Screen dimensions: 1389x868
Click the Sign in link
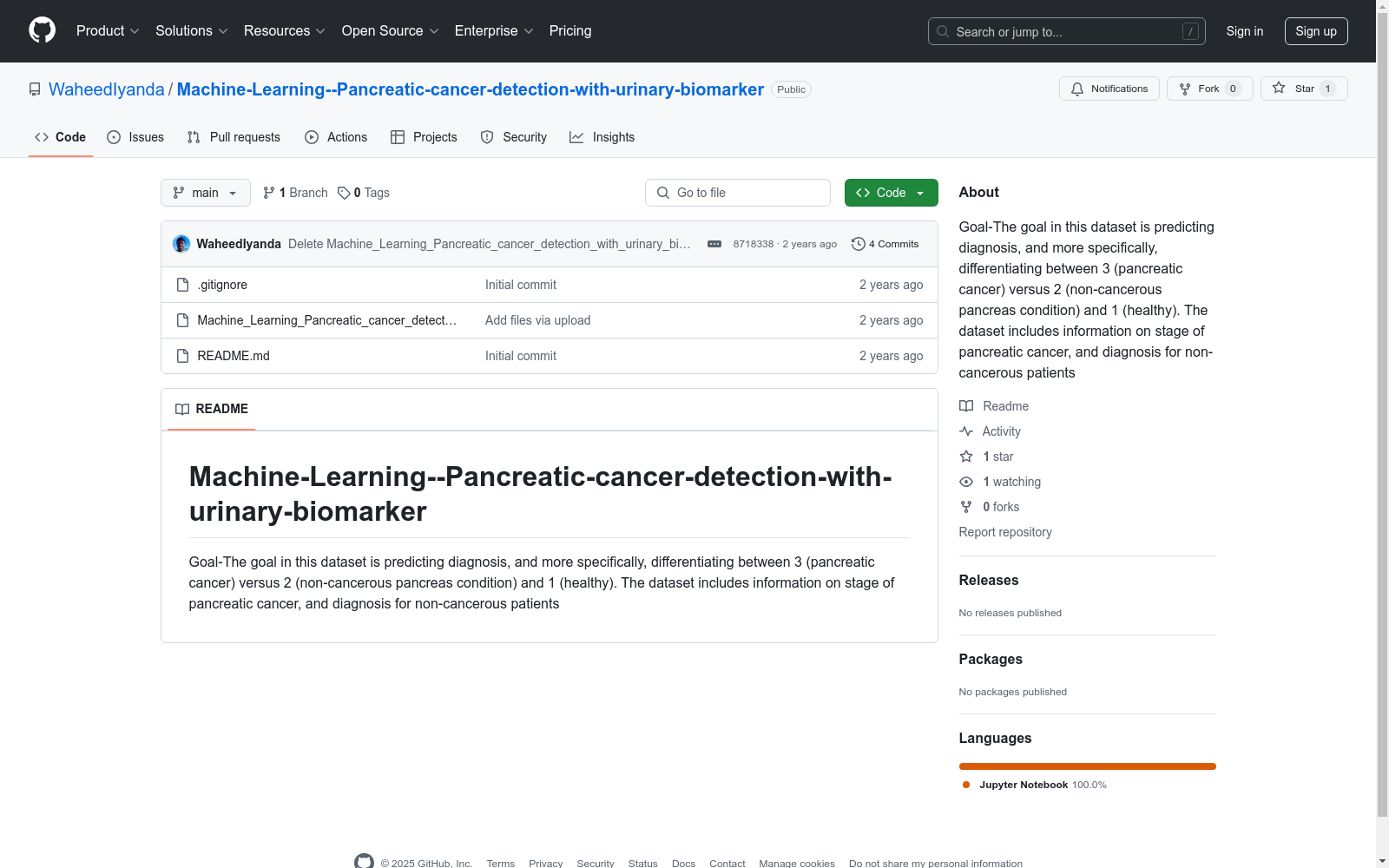pyautogui.click(x=1245, y=31)
